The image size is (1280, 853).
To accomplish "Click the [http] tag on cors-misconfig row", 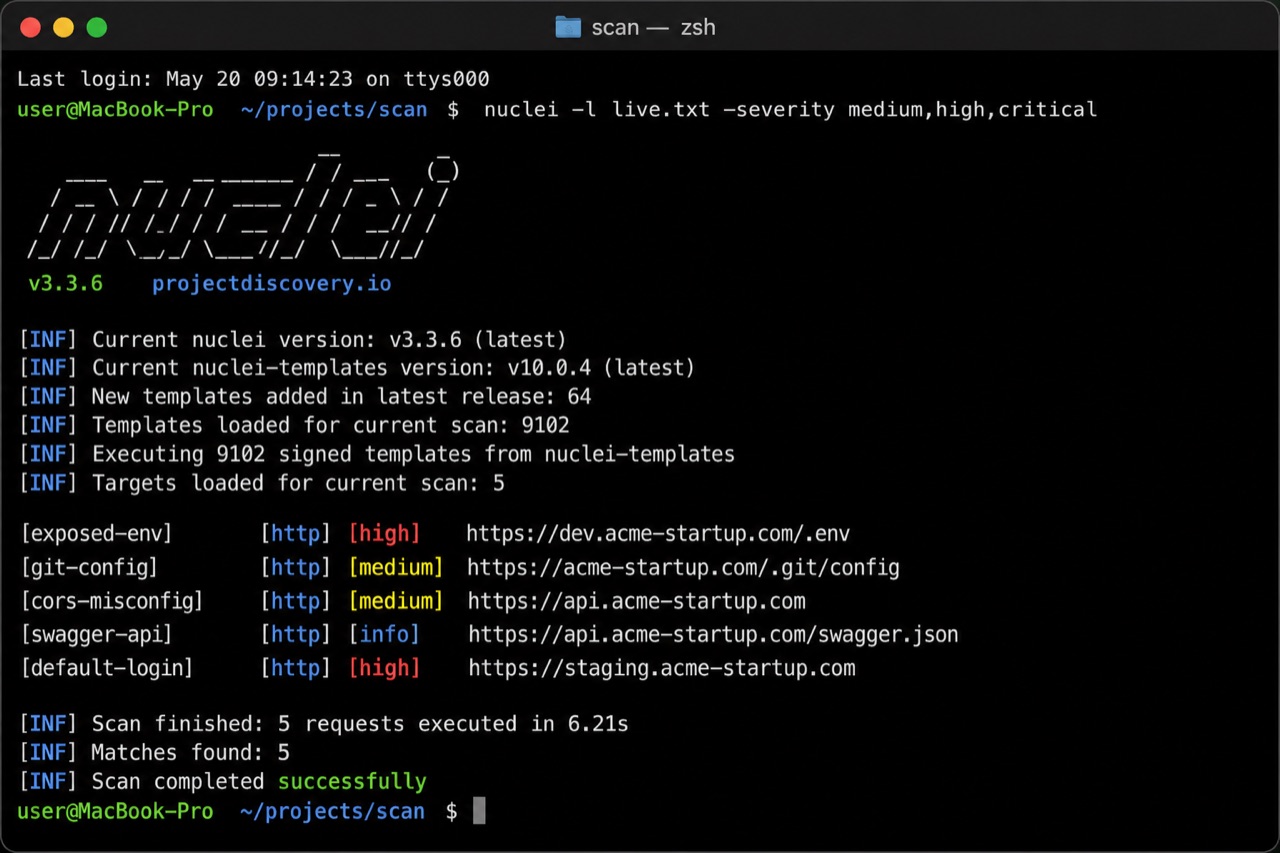I will click(295, 601).
